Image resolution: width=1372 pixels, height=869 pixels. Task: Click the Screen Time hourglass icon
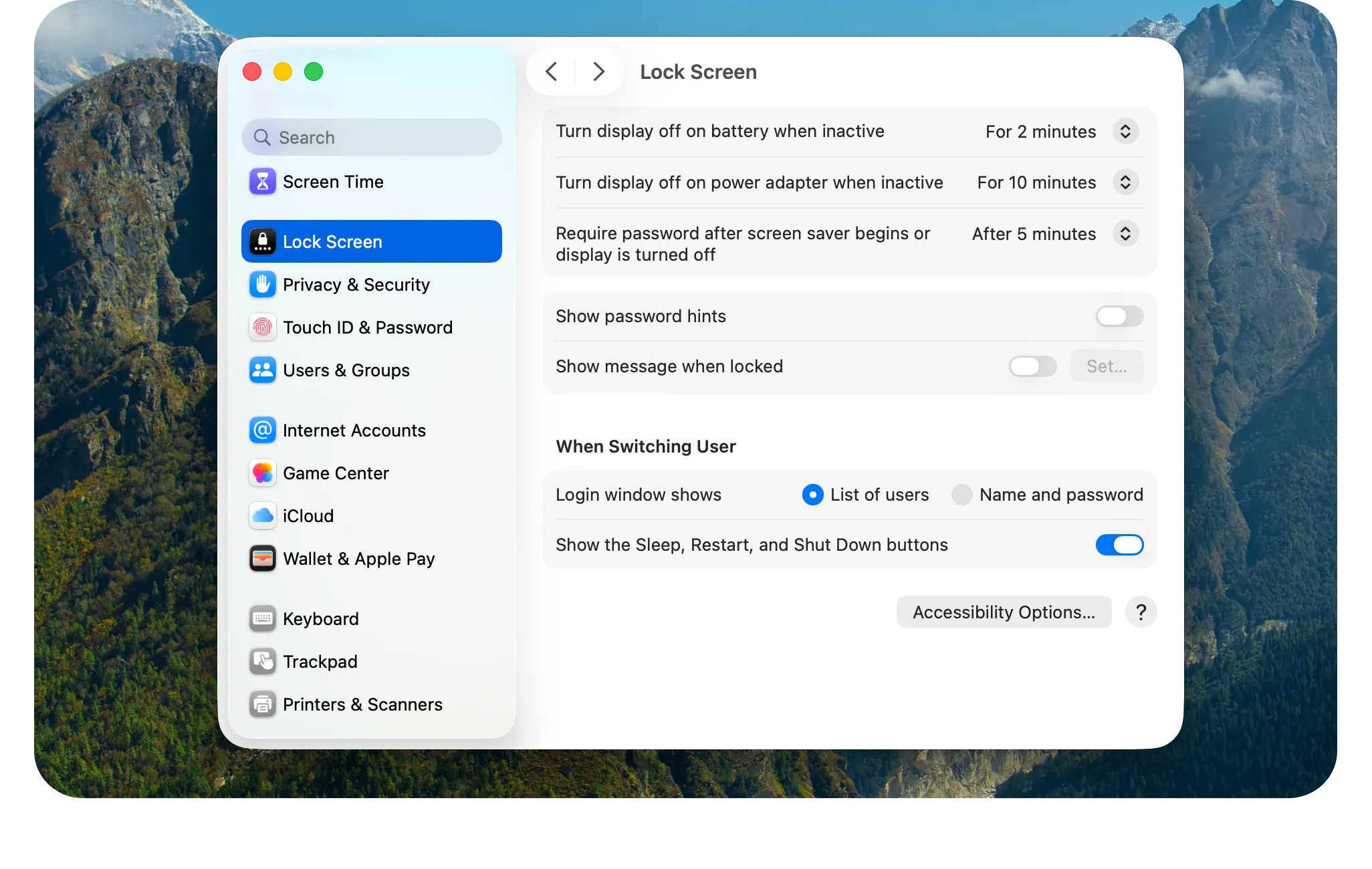[262, 182]
